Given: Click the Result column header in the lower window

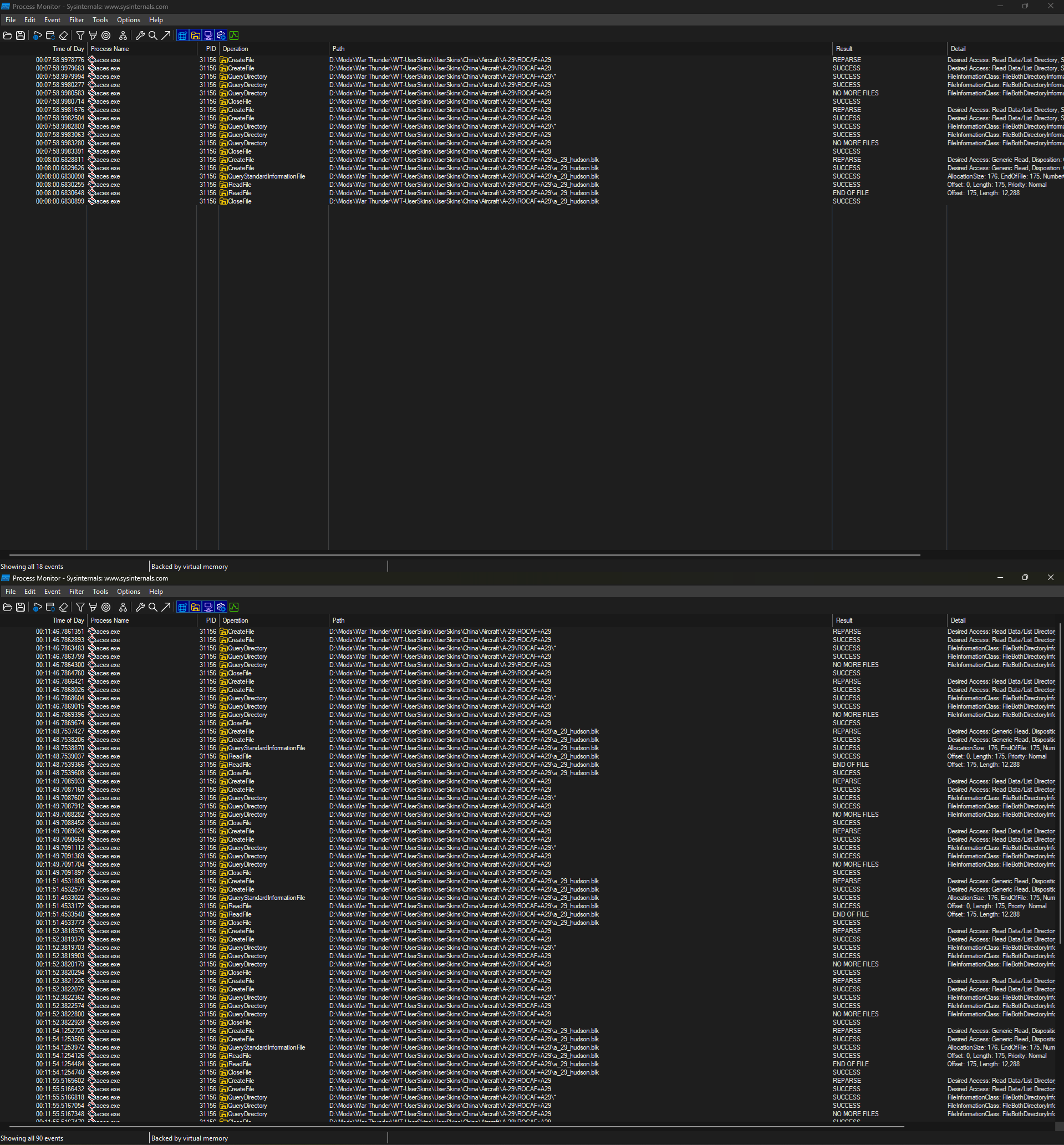Looking at the screenshot, I should (889, 620).
